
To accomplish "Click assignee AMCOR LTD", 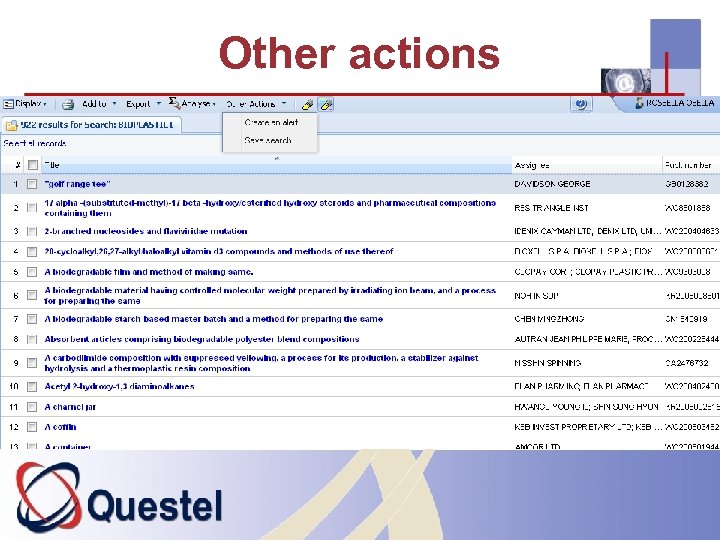I will pos(537,446).
